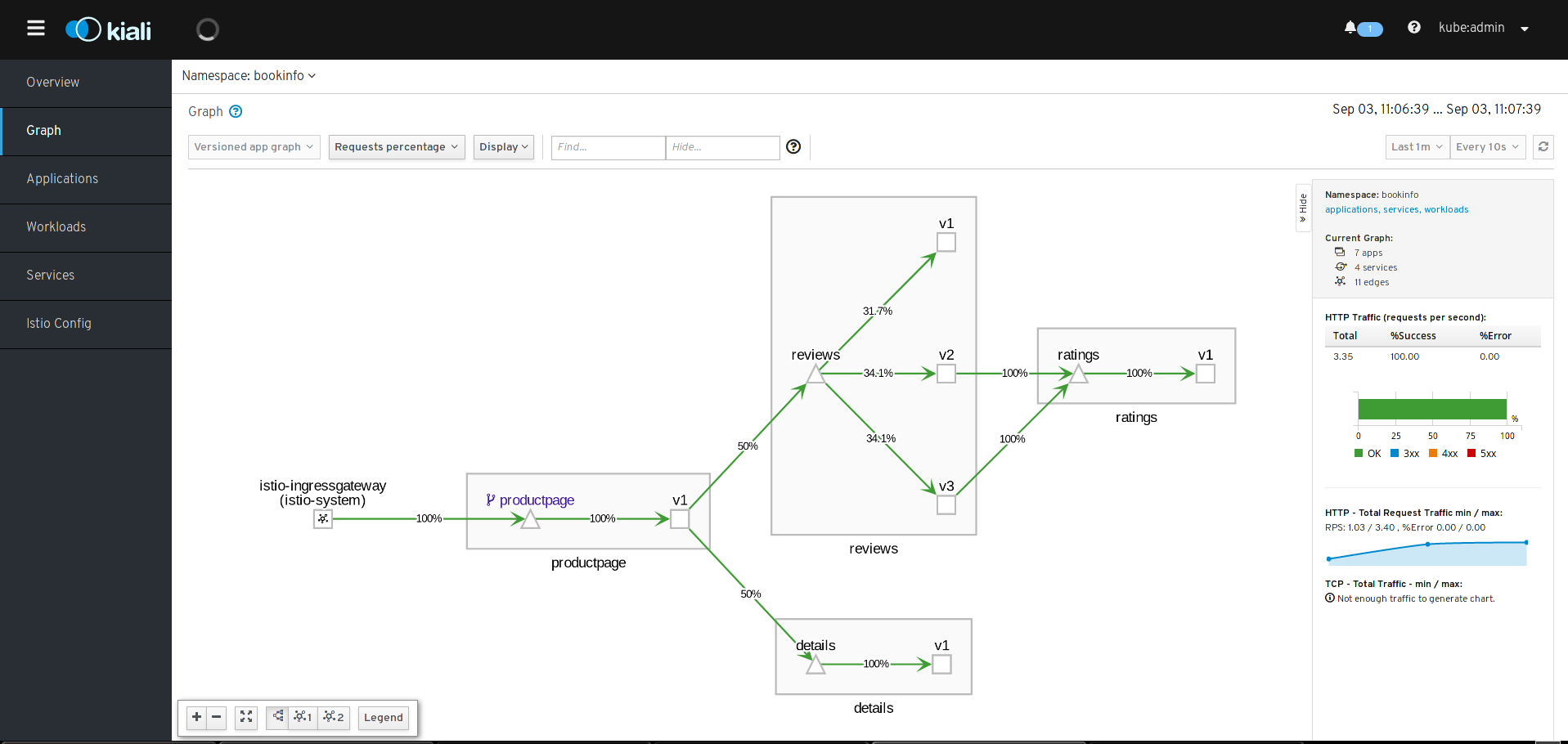Select productpage v1 workload node
This screenshot has width=1568, height=744.
pos(680,519)
